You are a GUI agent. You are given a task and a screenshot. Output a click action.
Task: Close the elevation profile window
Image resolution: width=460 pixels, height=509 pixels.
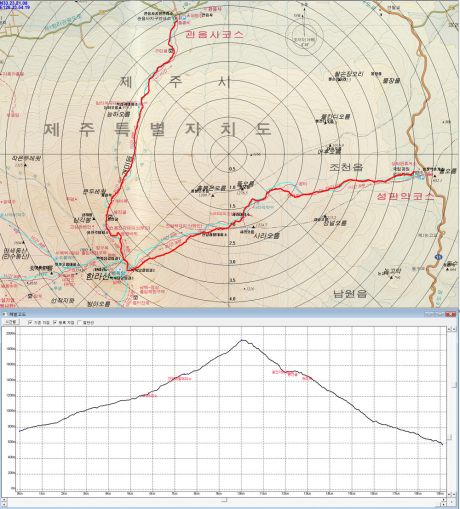pos(451,314)
